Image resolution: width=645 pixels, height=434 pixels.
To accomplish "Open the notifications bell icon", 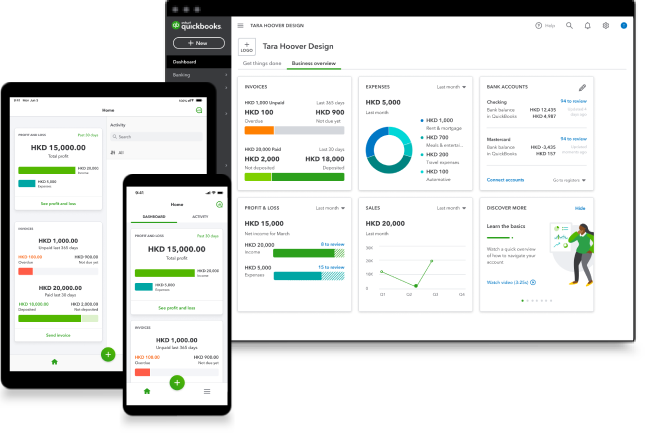I will click(x=587, y=26).
